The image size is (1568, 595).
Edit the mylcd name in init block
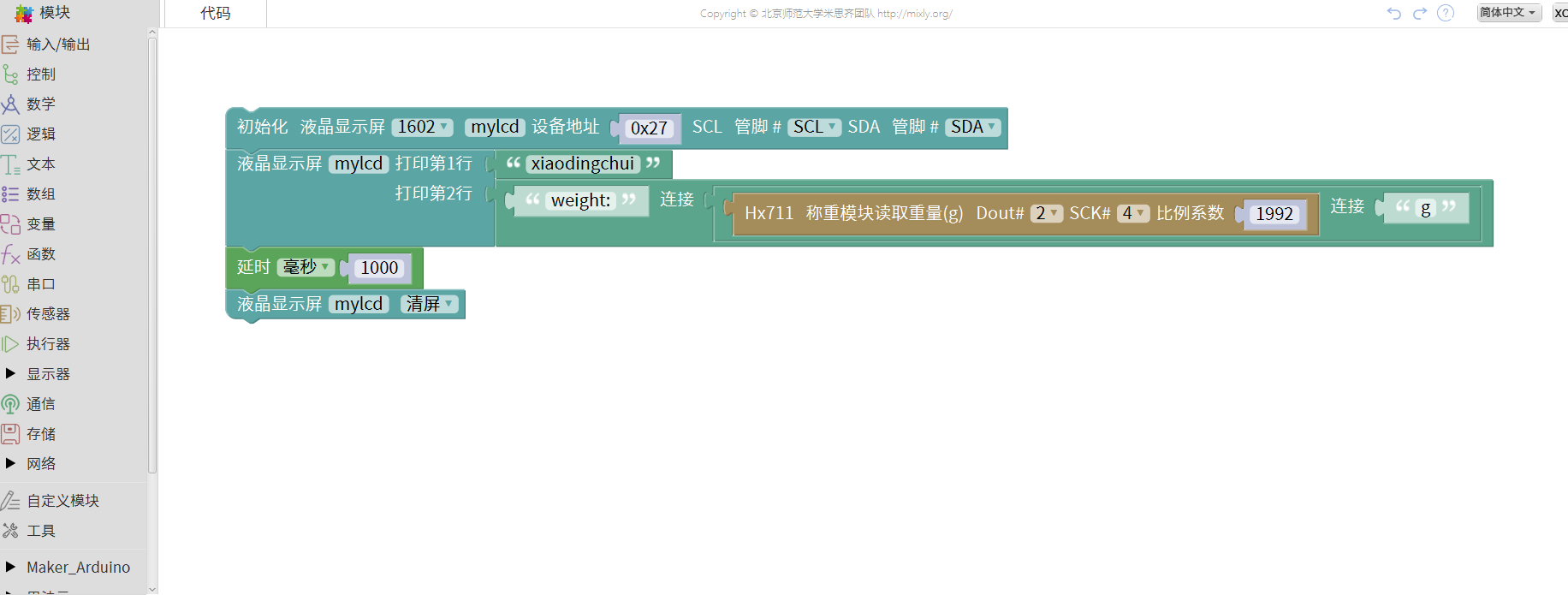pyautogui.click(x=495, y=127)
